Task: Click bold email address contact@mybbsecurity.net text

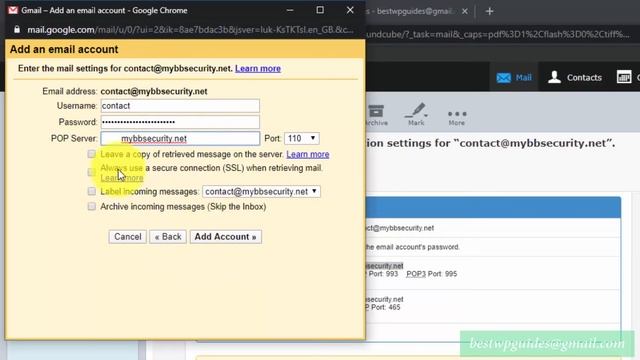Action: (x=154, y=91)
